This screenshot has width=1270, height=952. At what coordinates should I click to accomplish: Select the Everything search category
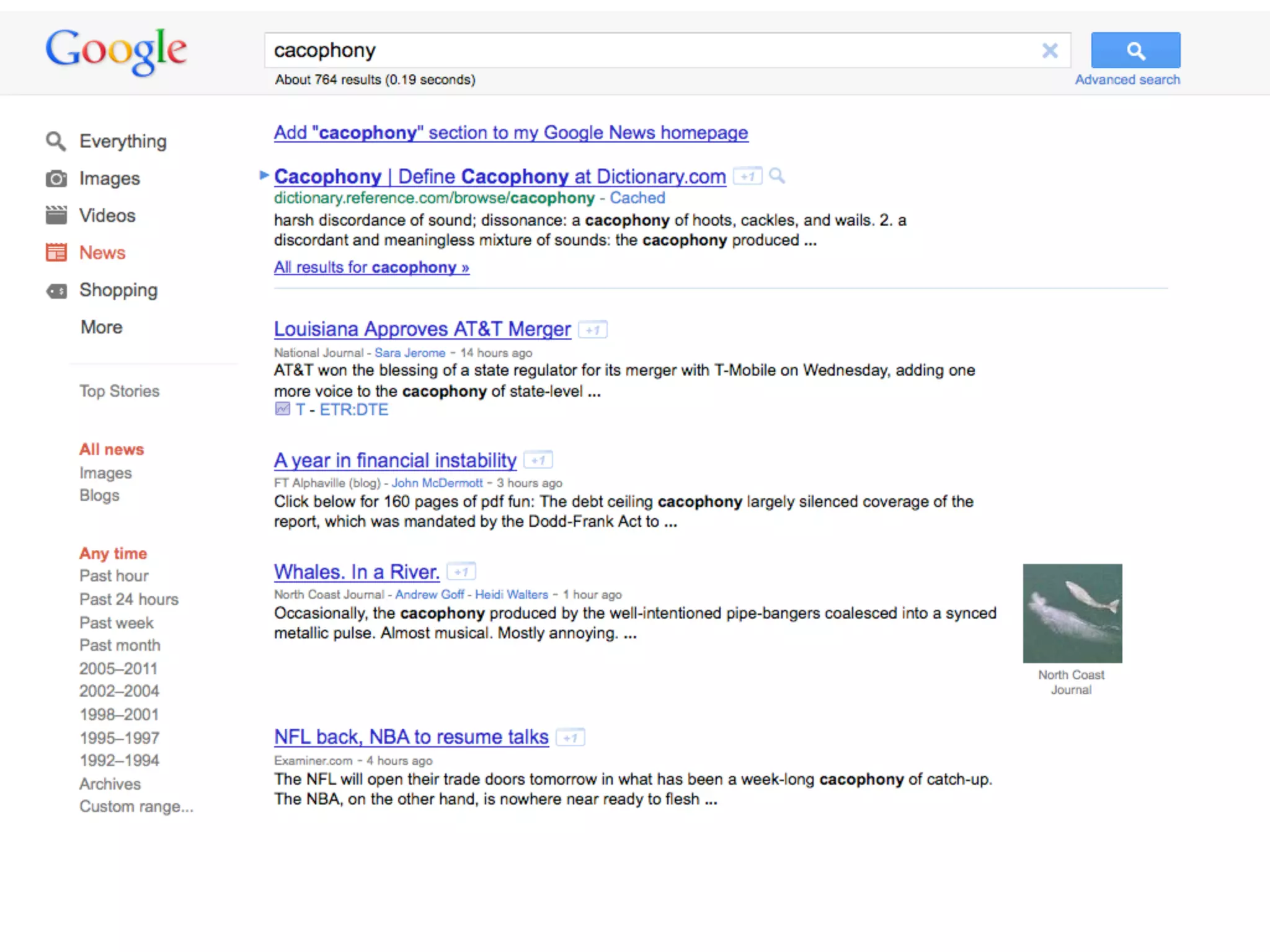click(x=123, y=141)
